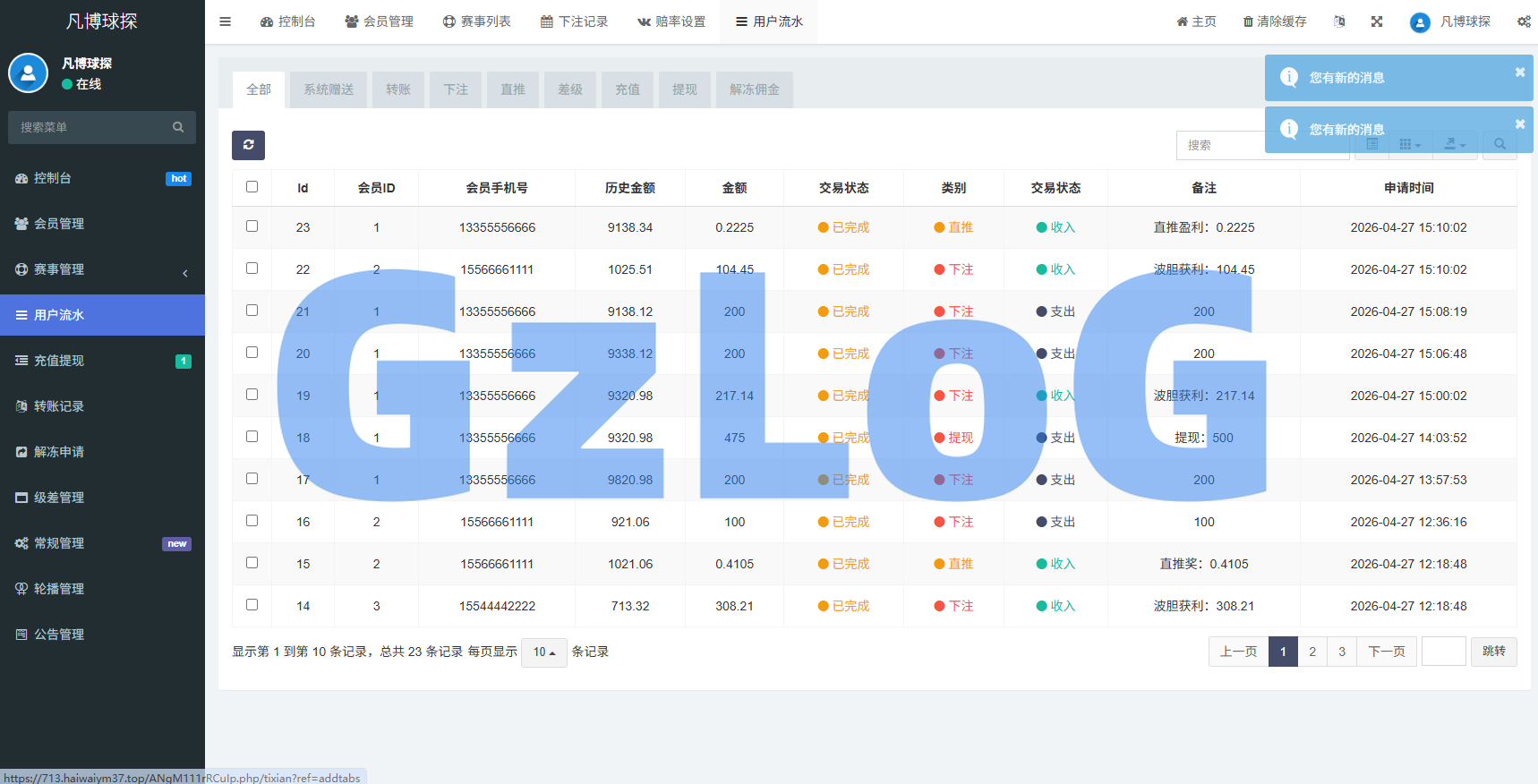Viewport: 1538px width, 784px height.
Task: Open 解冻申请 in the left sidebar
Action: pos(102,452)
